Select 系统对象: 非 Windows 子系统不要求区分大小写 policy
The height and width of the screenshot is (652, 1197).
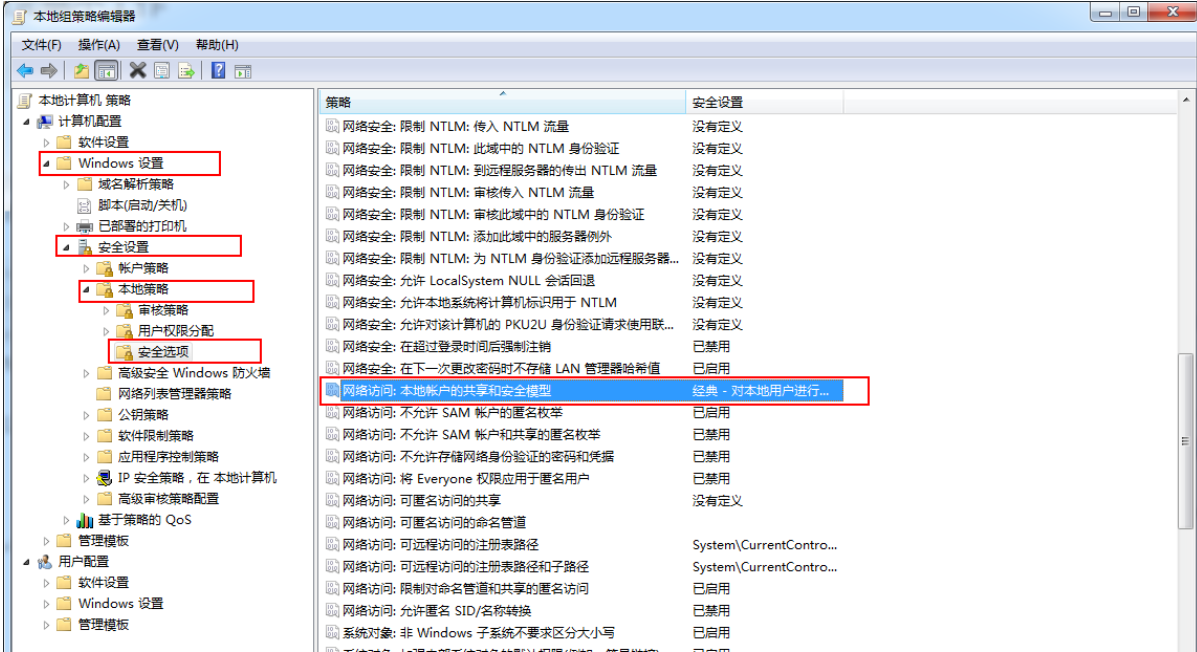pyautogui.click(x=478, y=633)
